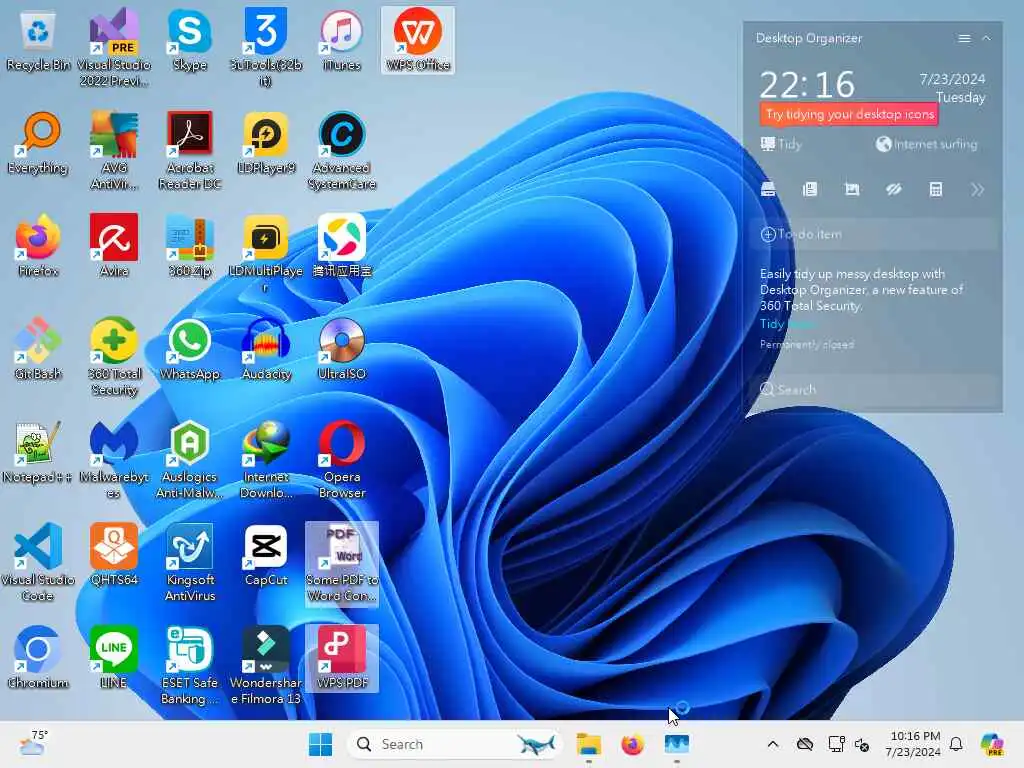Select the Audacity desktop icon
The image size is (1024, 768).
coord(266,349)
